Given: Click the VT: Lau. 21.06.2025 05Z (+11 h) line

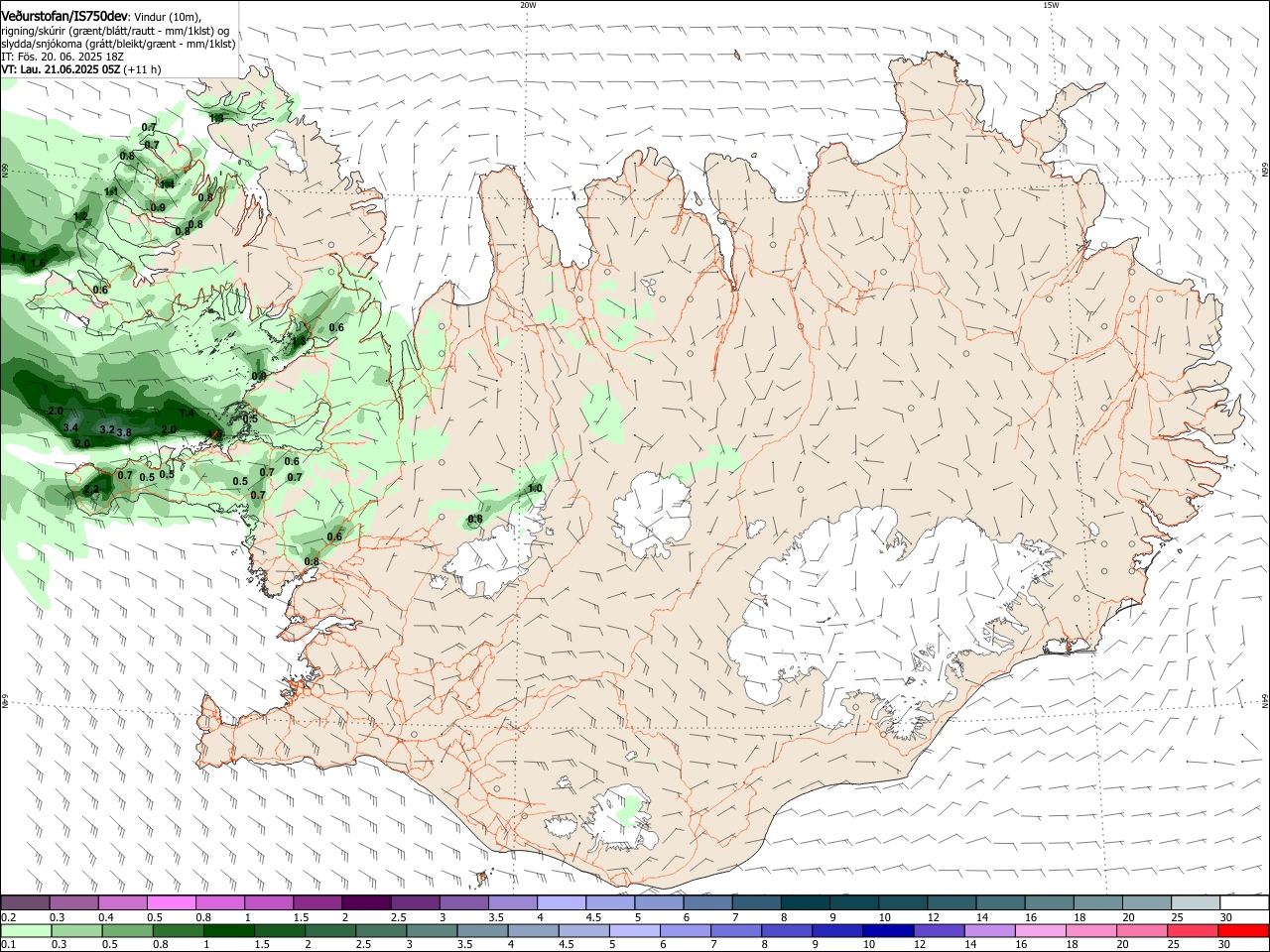Looking at the screenshot, I should (x=80, y=69).
